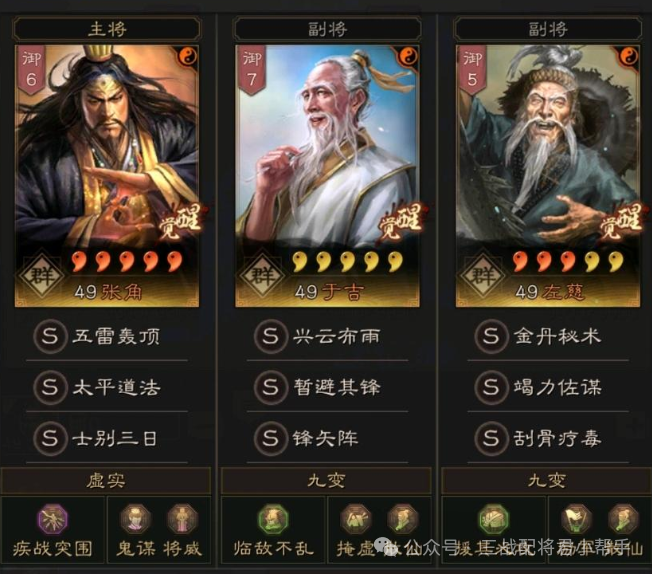
Task: Tap the S grade badge beside 五雷轰顶
Action: [50, 336]
